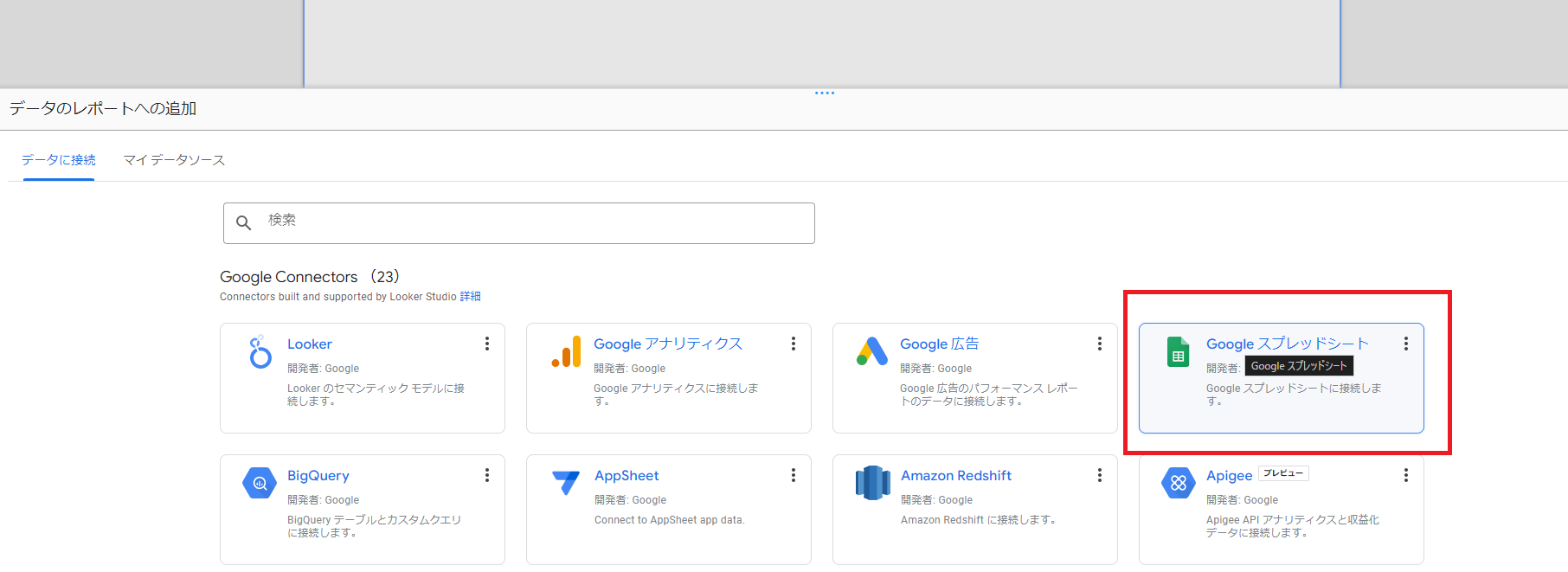Click the Apigee hexagon icon
The height and width of the screenshot is (572, 1568).
pos(1178,483)
